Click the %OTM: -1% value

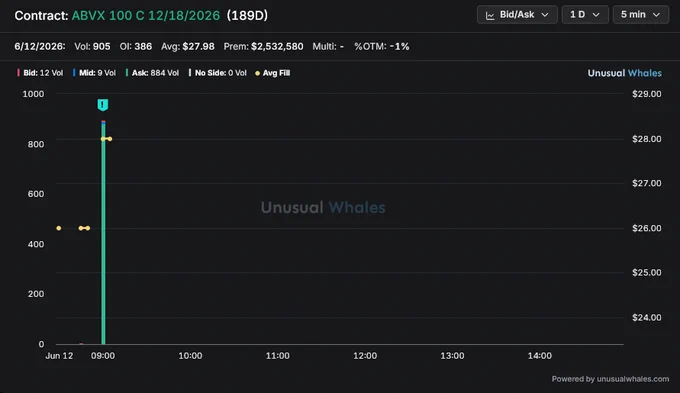pyautogui.click(x=382, y=46)
